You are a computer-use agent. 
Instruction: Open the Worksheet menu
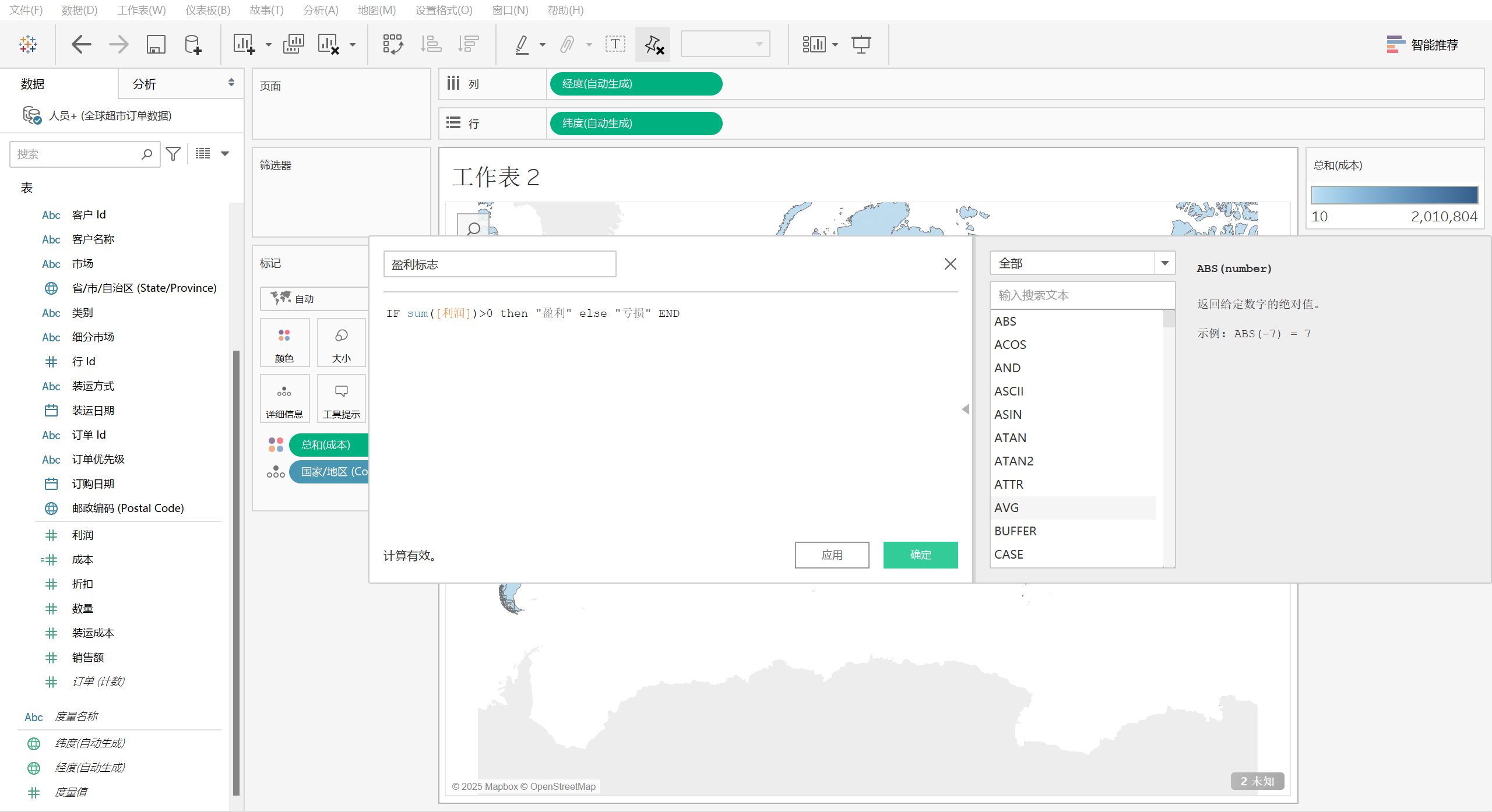tap(141, 10)
